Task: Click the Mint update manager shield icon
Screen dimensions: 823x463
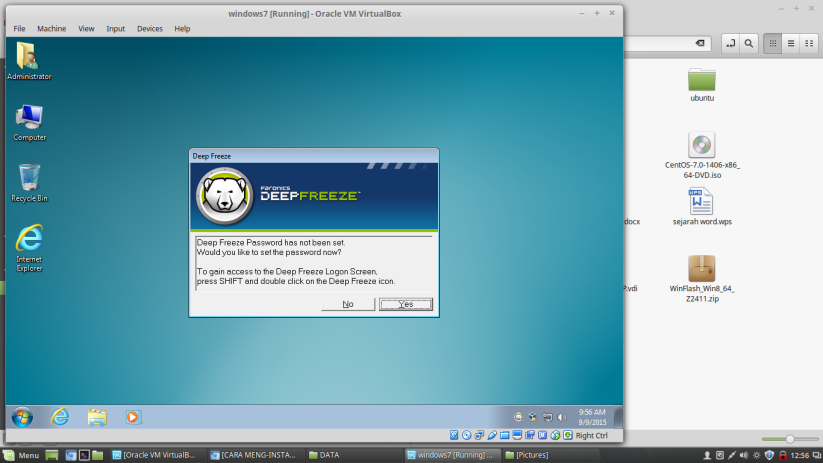Action: click(x=769, y=455)
